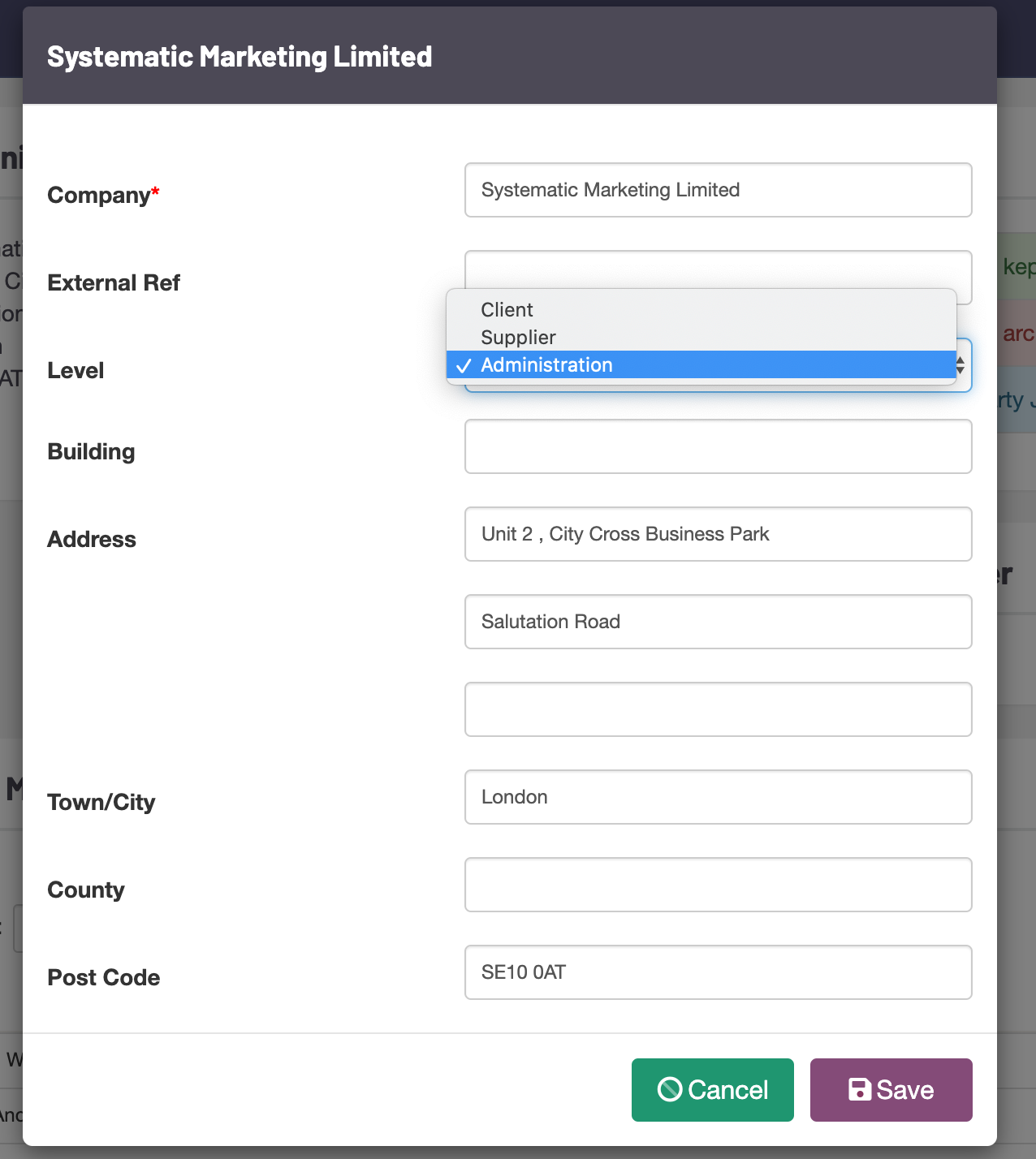Click the up arrow of the Level stepper
Viewport: 1036px width, 1159px height.
[960, 360]
